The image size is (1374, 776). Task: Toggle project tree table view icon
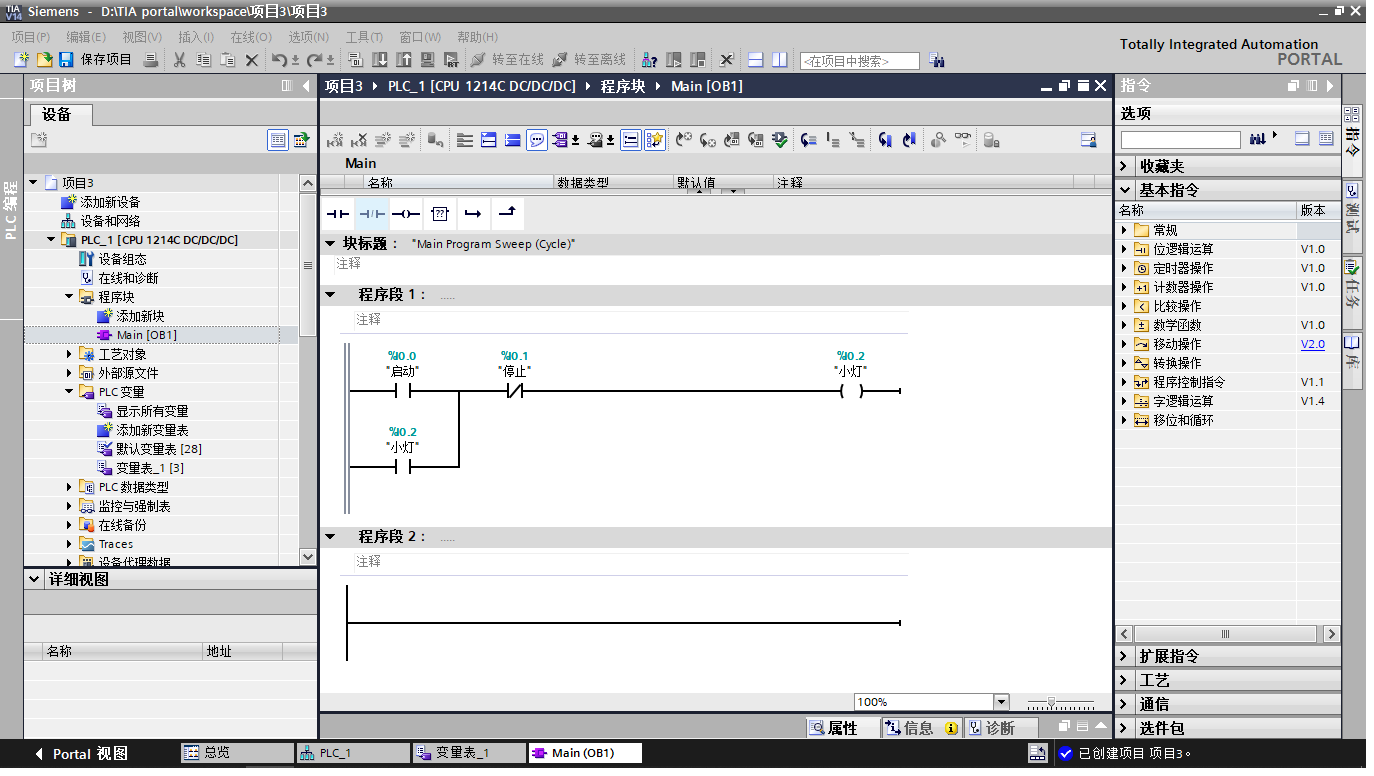tap(278, 140)
